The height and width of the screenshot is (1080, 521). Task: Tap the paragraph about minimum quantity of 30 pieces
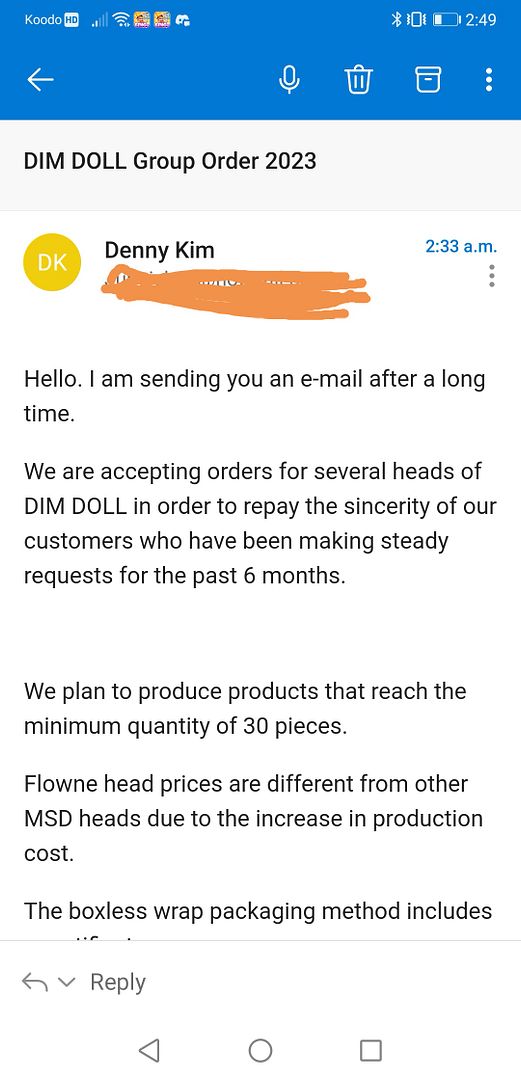point(245,708)
